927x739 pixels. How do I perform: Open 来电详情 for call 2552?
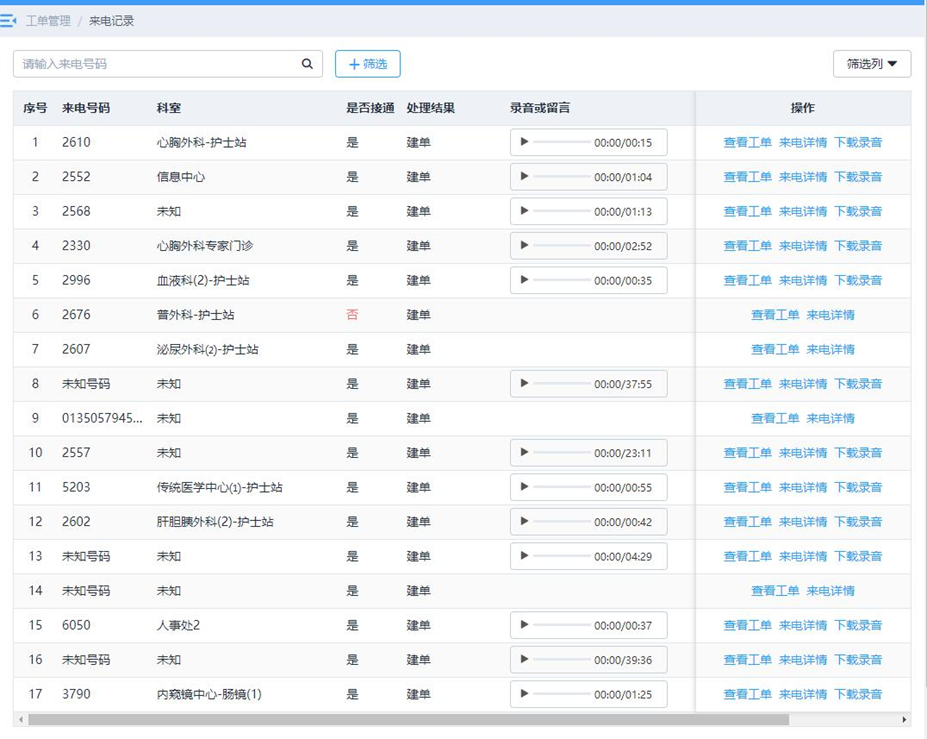tap(803, 177)
